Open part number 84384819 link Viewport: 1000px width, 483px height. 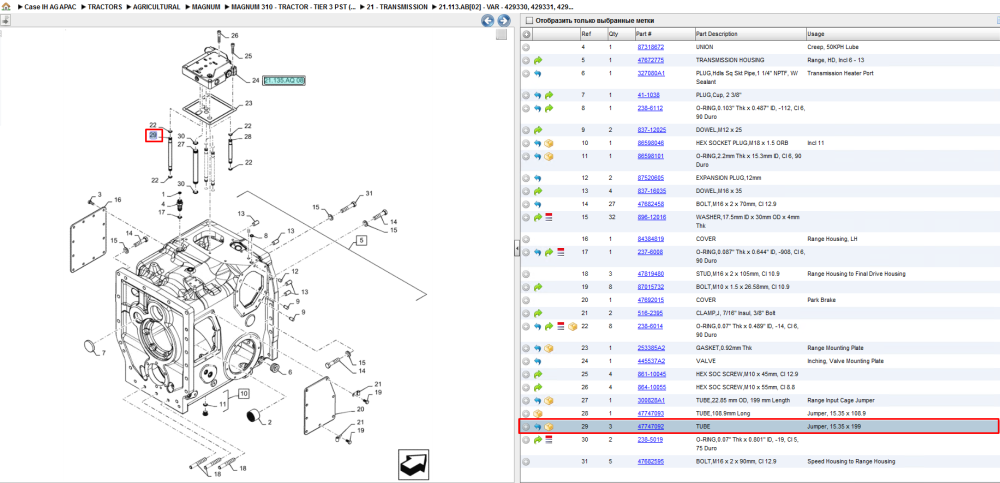[x=651, y=239]
